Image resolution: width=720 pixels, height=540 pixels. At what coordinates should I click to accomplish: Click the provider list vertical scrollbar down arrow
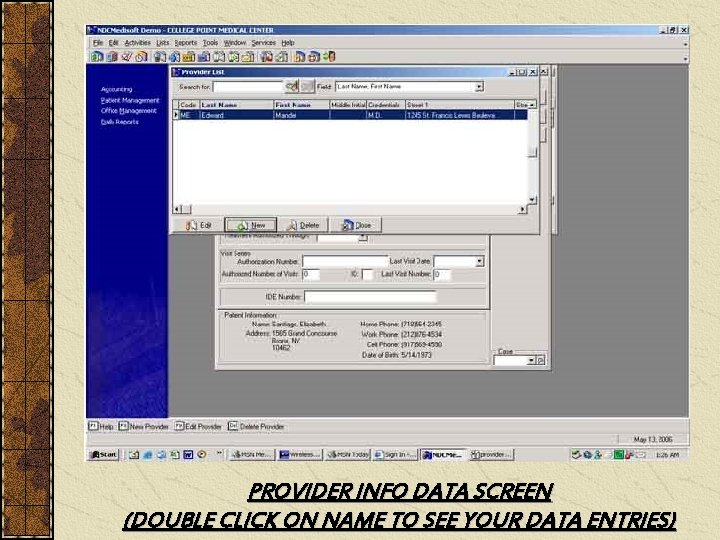(532, 199)
